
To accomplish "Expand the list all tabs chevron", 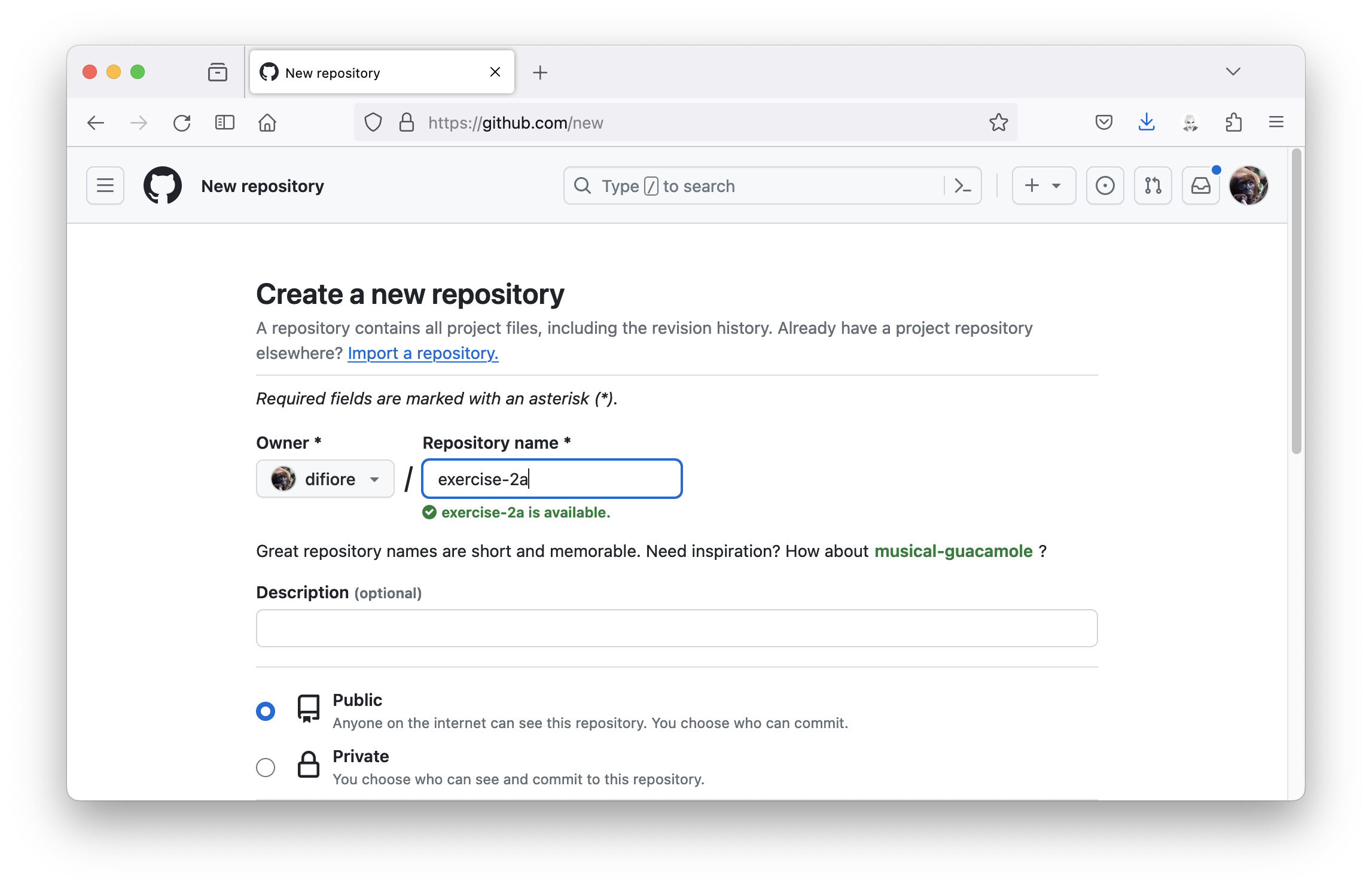I will 1233,72.
